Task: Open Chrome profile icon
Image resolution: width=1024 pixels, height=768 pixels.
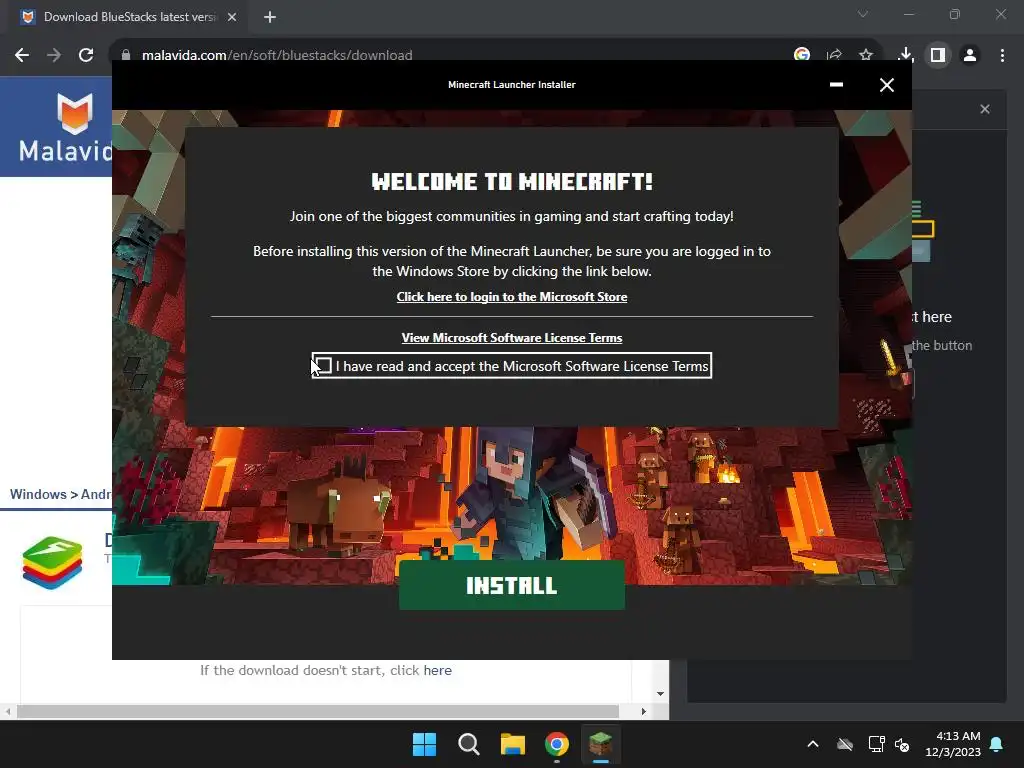Action: pyautogui.click(x=970, y=55)
